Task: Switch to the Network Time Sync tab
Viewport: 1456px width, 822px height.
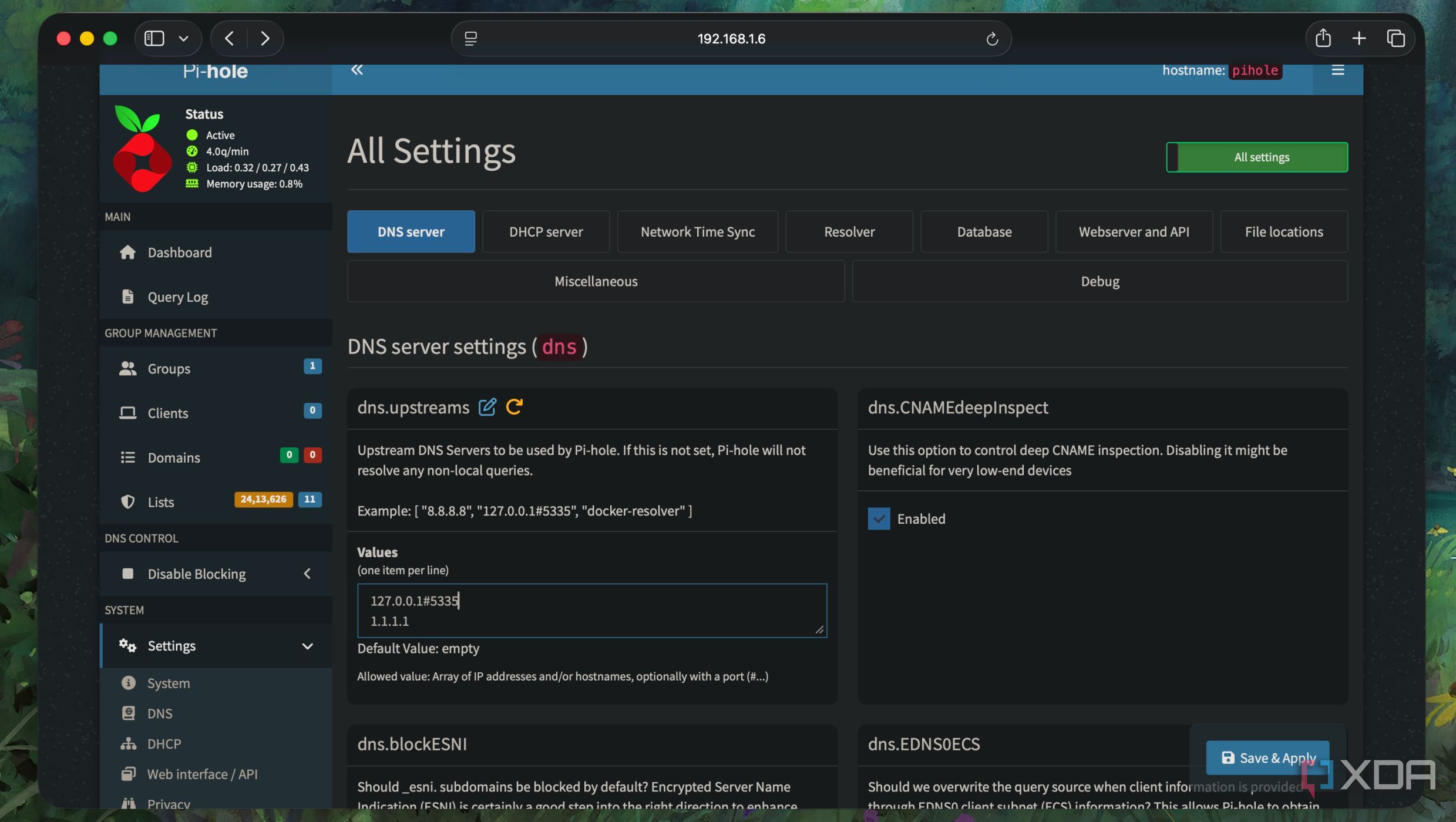Action: point(698,232)
